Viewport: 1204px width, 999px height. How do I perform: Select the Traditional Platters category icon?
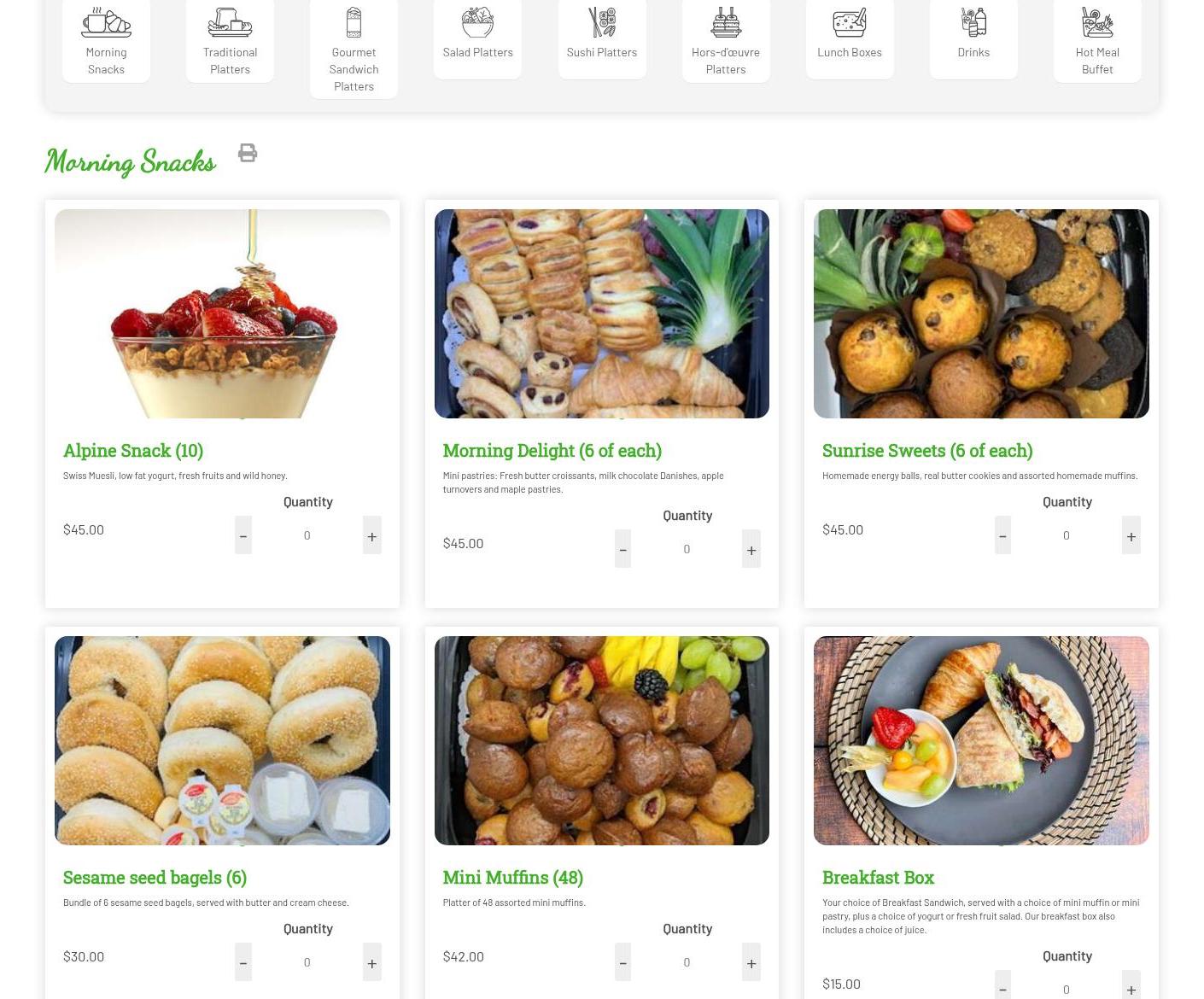230,22
